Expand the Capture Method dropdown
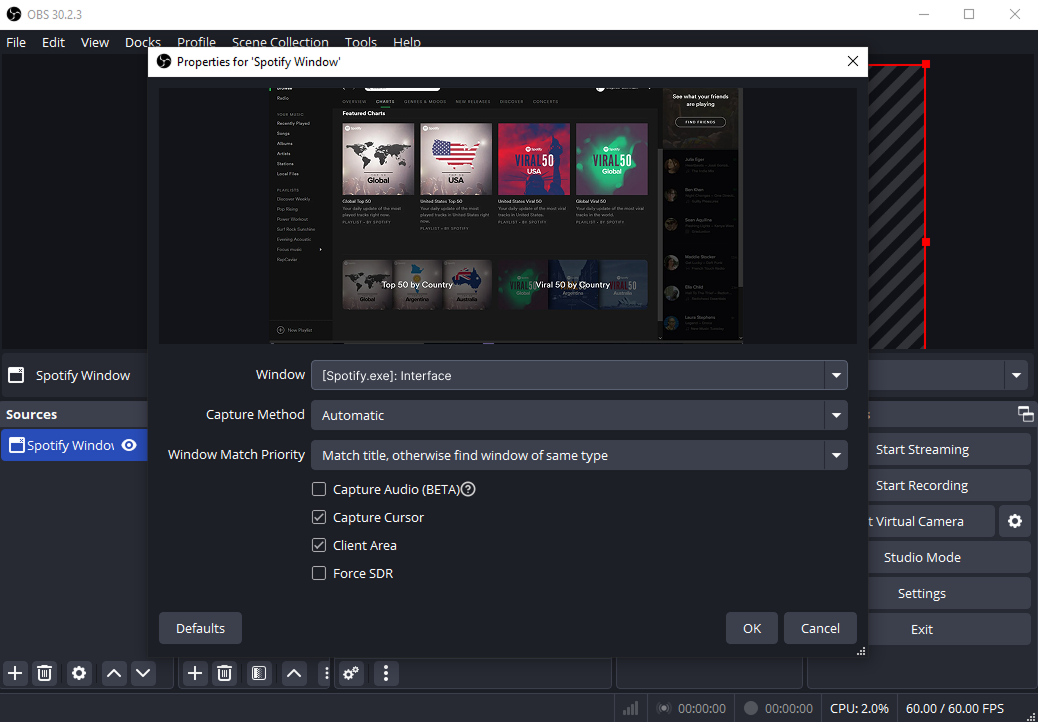 tap(836, 415)
